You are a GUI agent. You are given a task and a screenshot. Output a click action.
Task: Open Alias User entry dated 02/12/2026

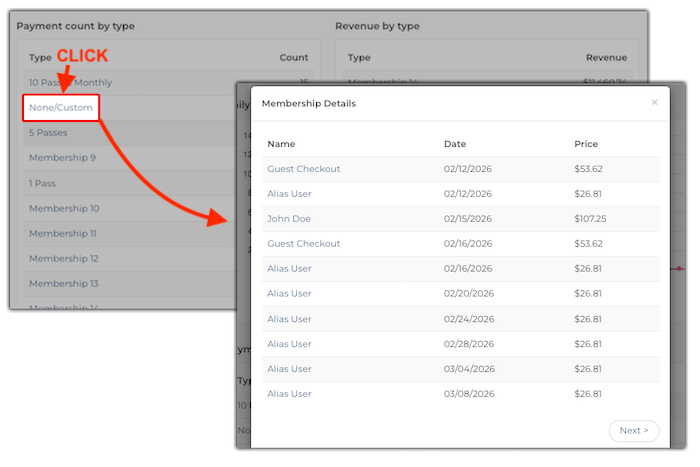tap(290, 194)
